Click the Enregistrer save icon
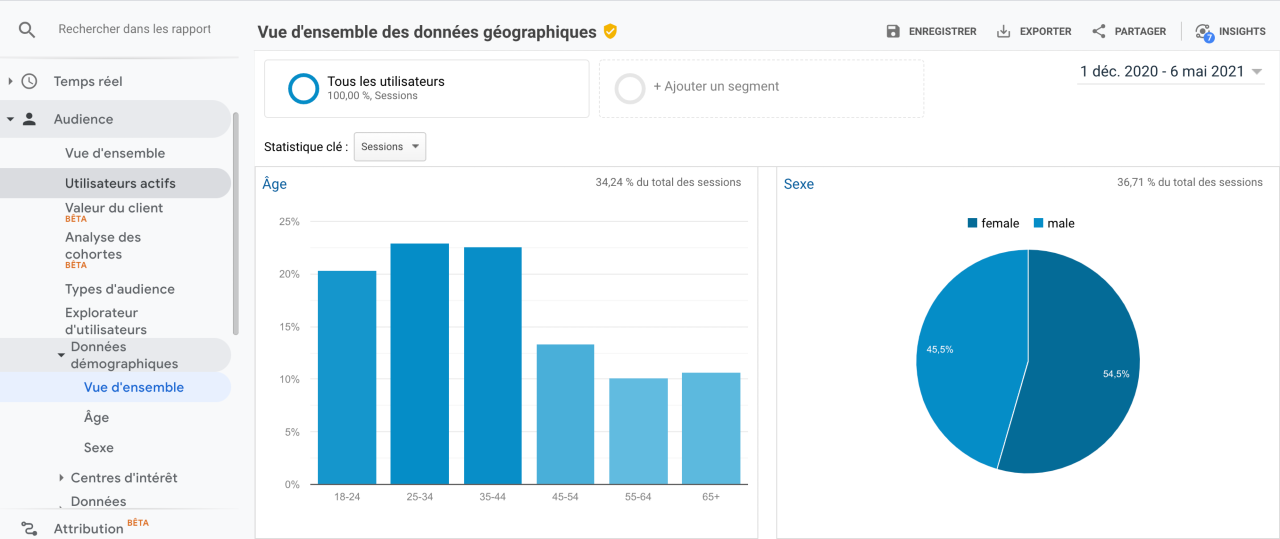 (x=893, y=31)
